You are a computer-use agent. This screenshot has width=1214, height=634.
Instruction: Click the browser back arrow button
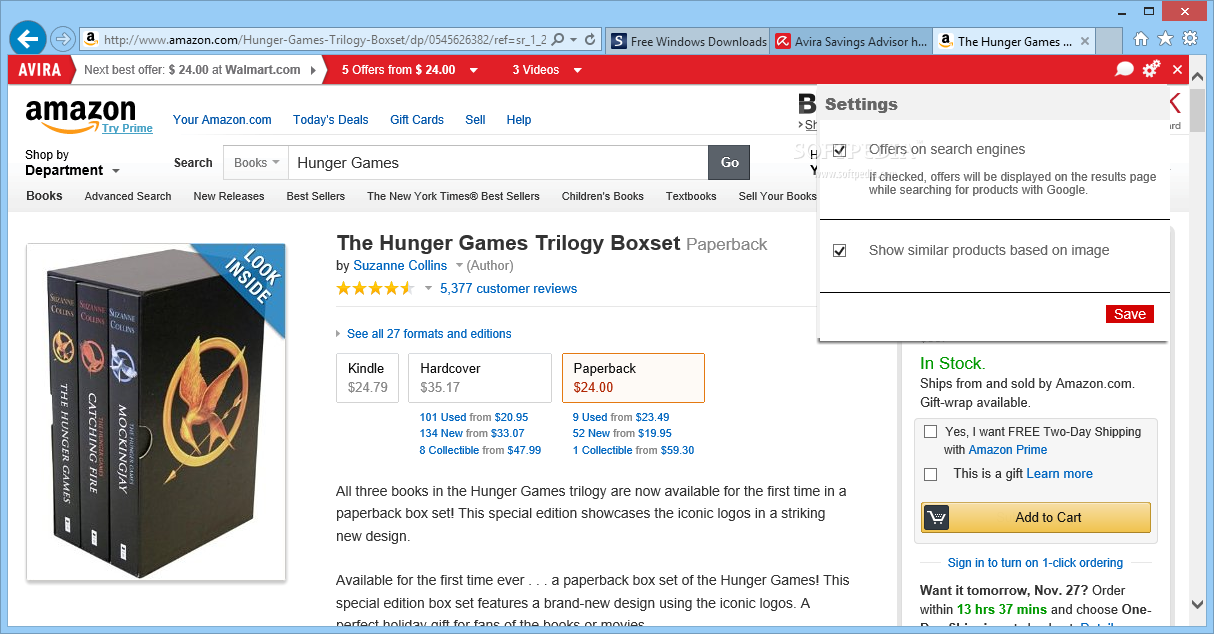28,39
